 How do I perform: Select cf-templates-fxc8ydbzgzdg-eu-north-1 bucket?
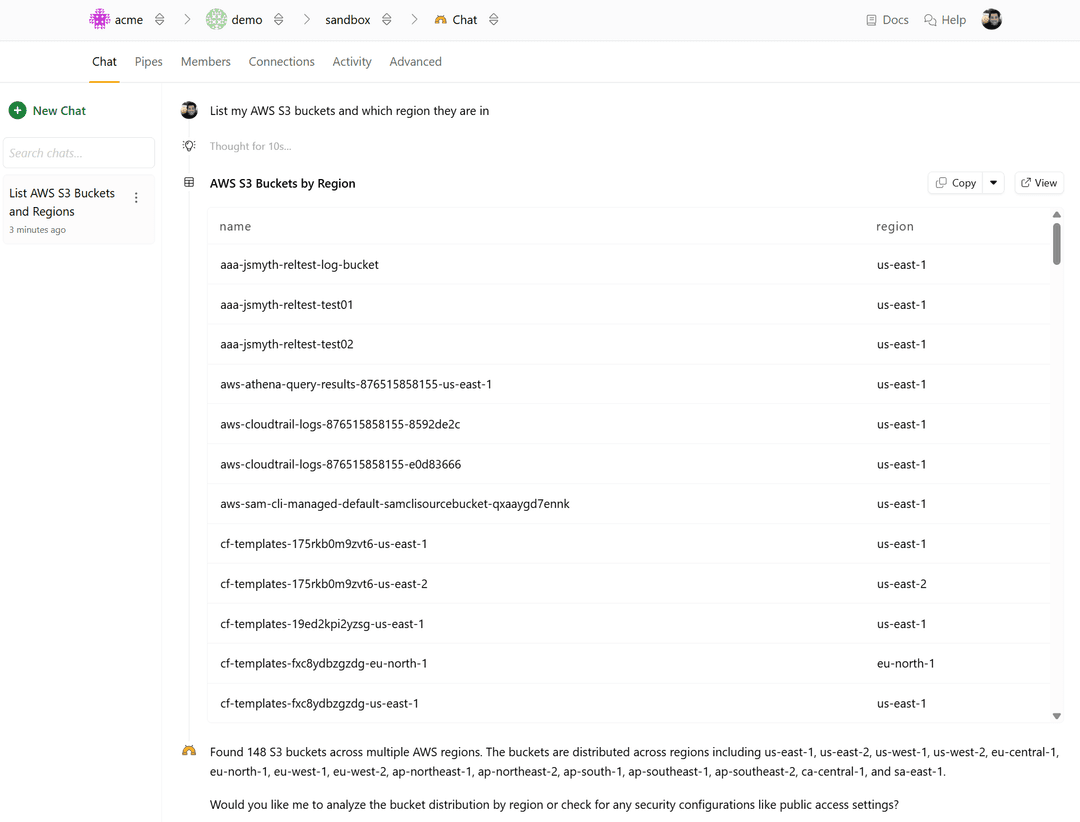pos(324,664)
